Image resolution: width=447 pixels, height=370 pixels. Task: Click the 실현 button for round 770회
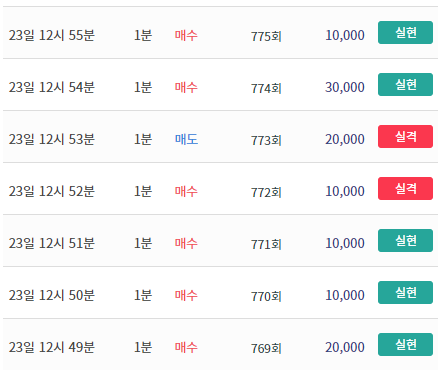click(405, 293)
